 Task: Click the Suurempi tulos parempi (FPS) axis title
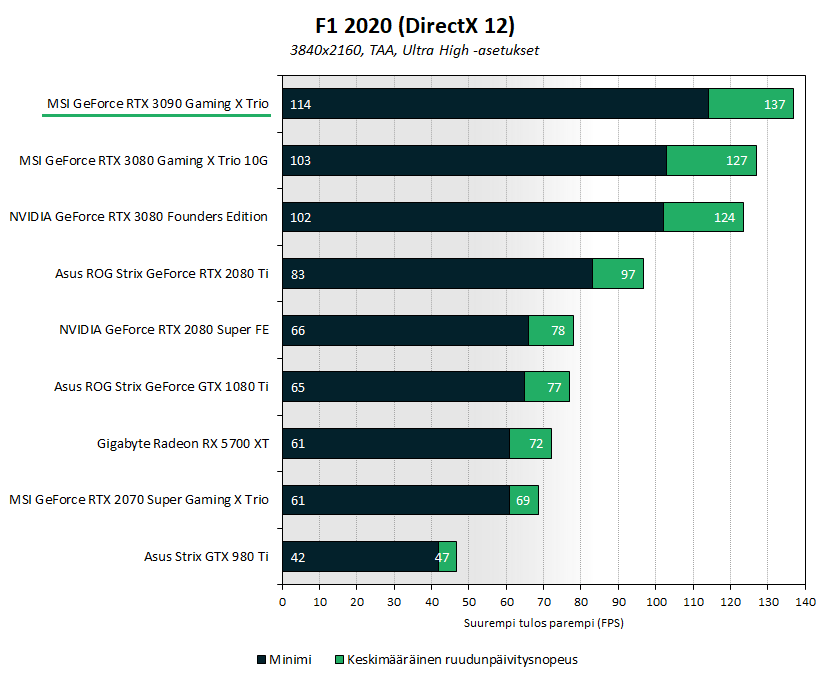543,623
